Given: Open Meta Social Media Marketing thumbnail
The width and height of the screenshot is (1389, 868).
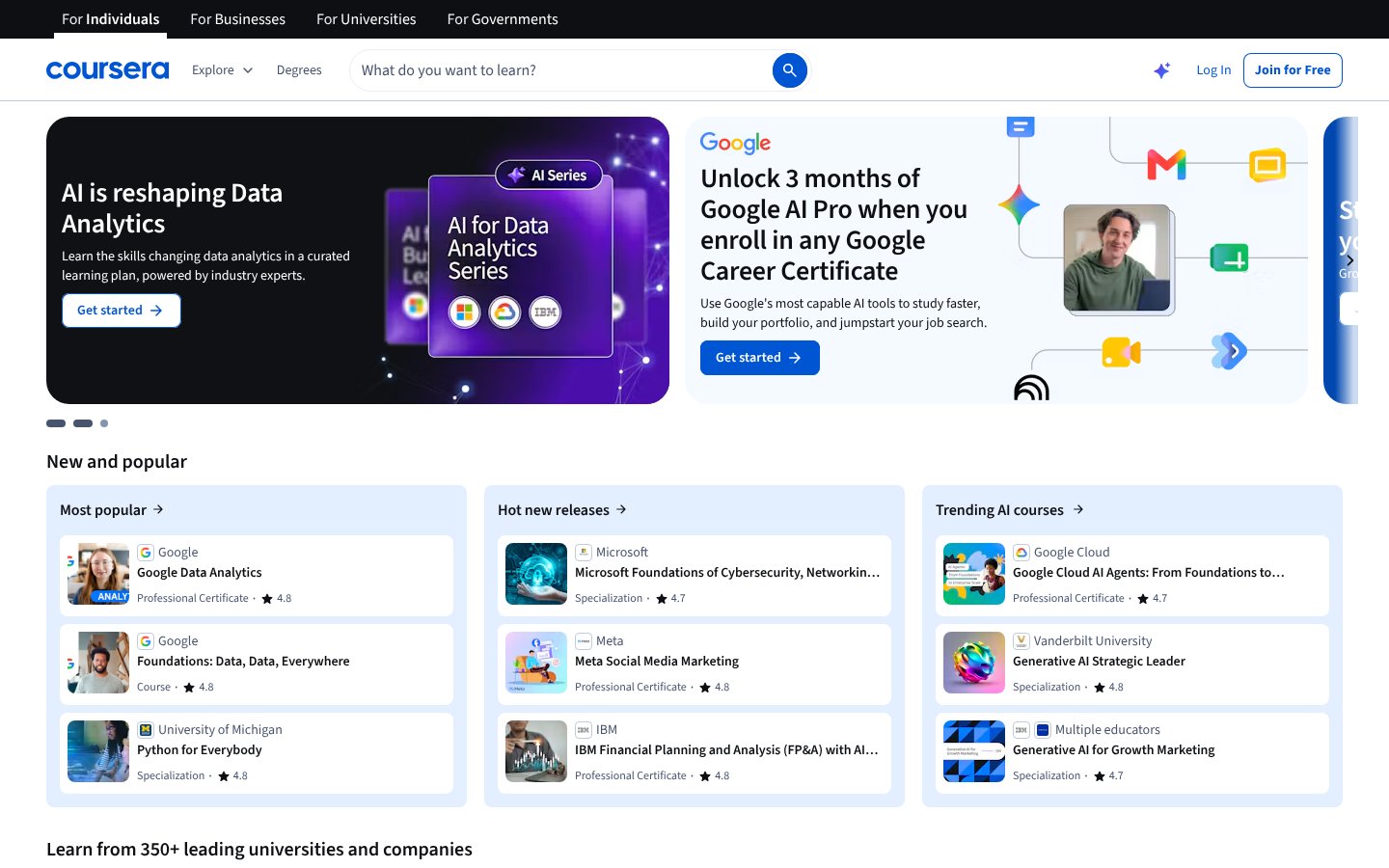Looking at the screenshot, I should tap(536, 663).
